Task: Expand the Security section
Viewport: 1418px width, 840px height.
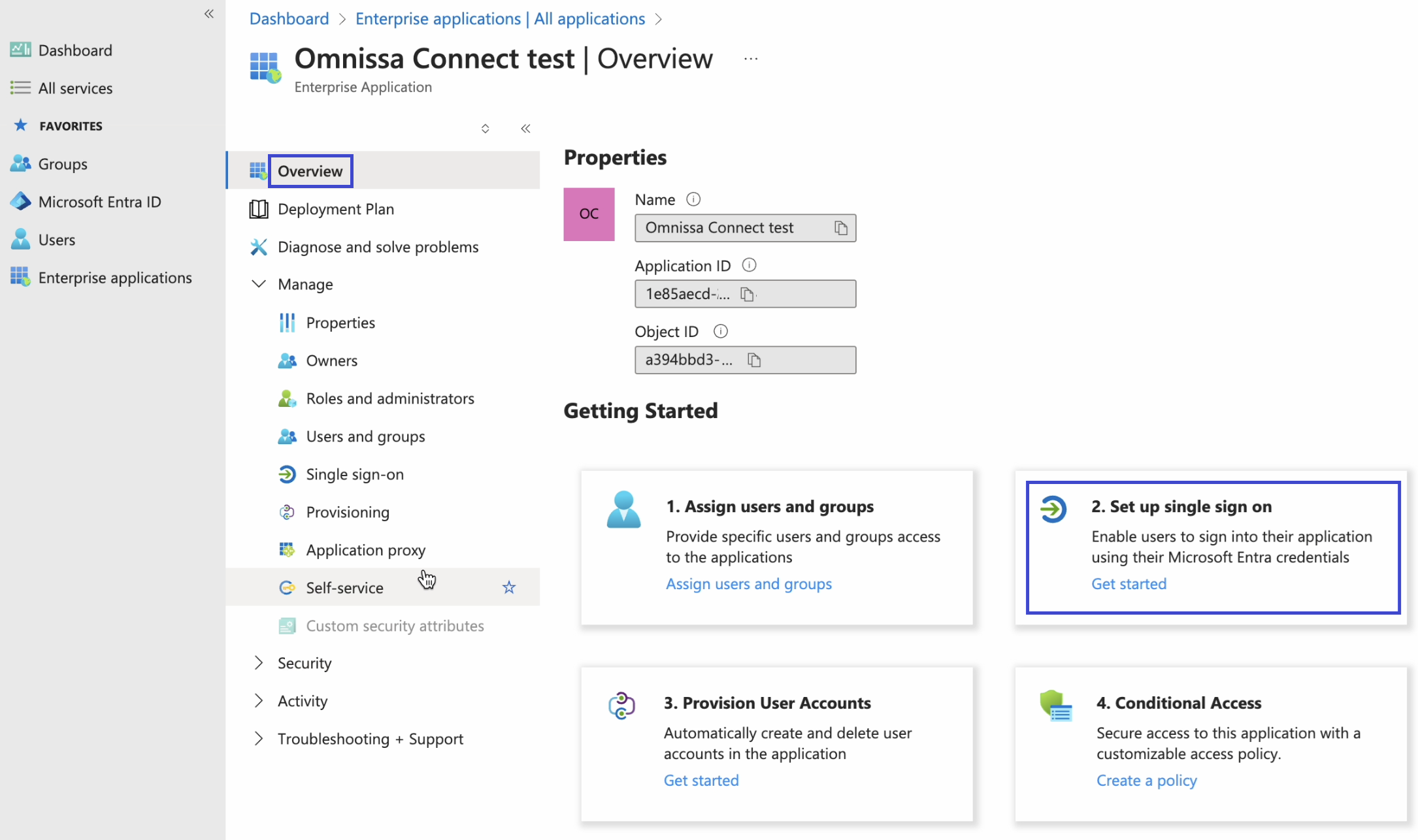Action: [259, 663]
